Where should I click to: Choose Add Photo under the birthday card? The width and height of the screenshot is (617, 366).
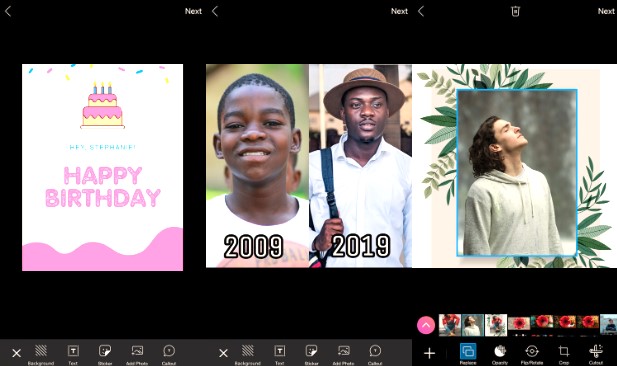(137, 354)
